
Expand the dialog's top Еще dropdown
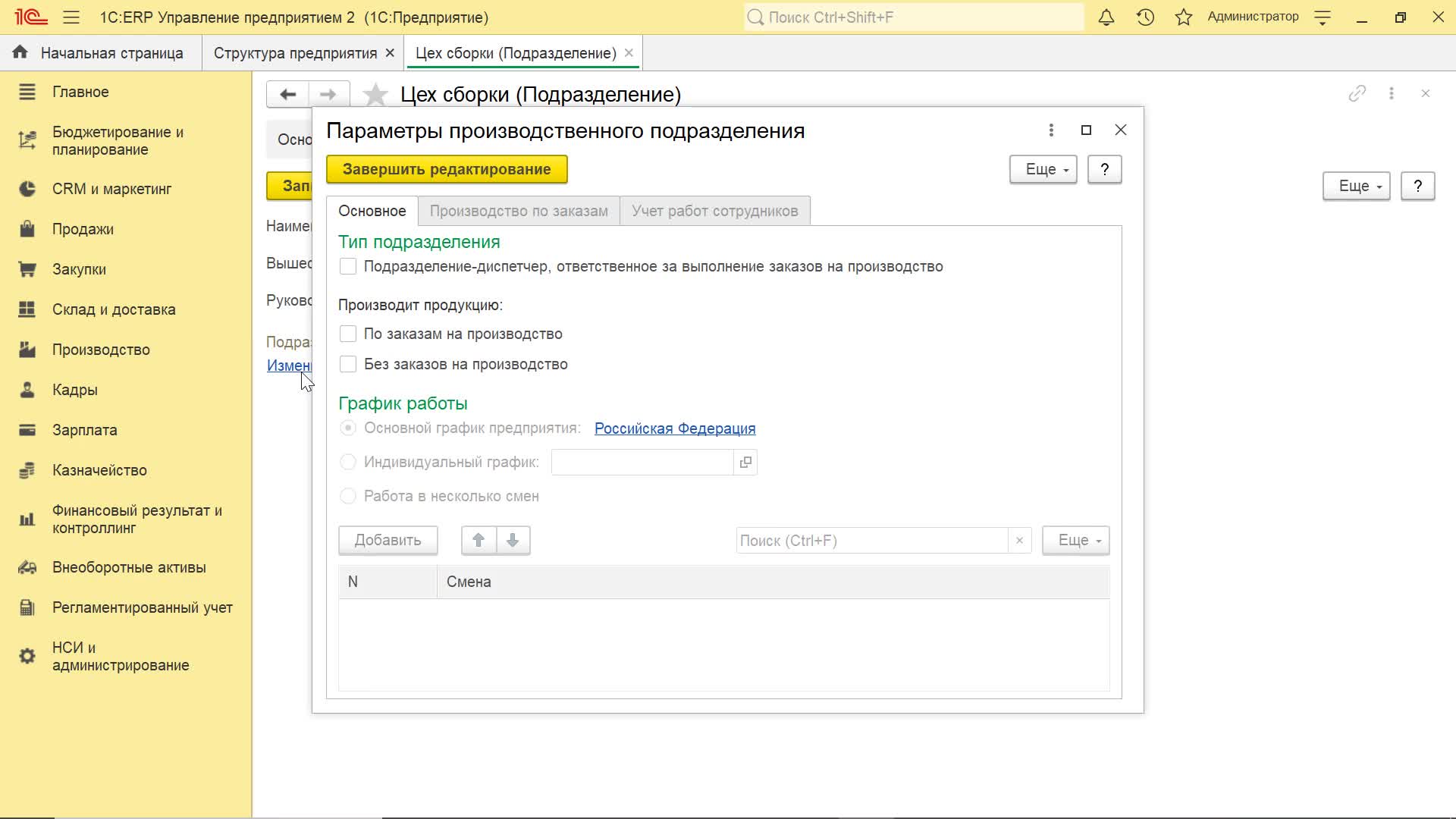tap(1043, 169)
